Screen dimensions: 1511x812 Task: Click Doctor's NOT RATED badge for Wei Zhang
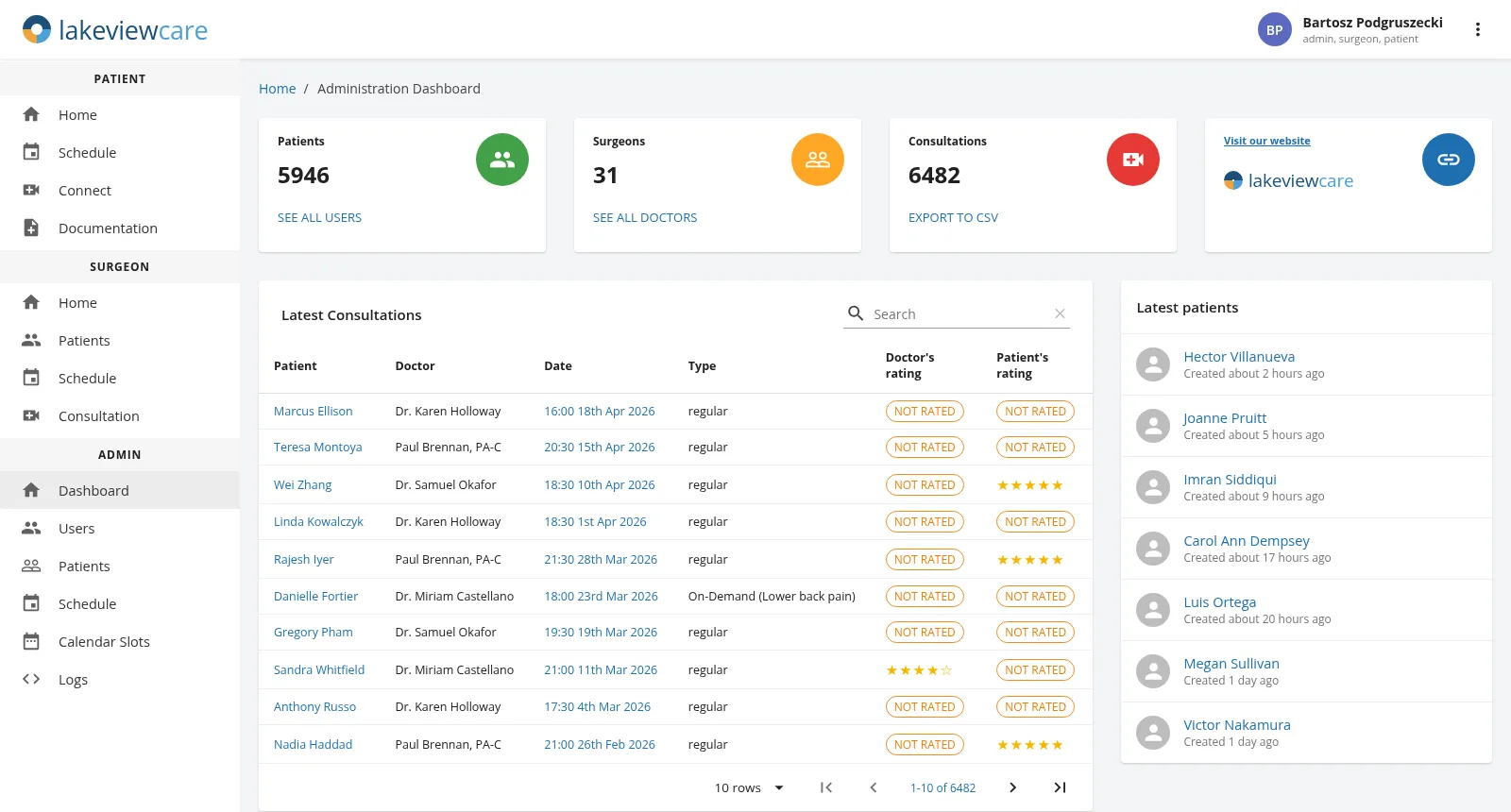pyautogui.click(x=925, y=484)
